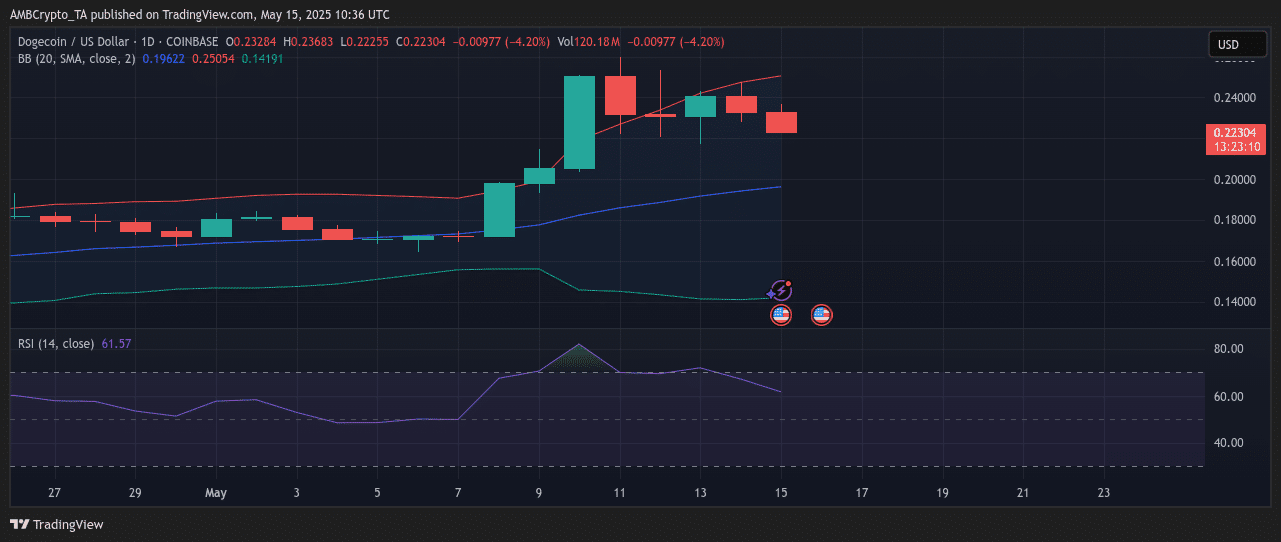Image resolution: width=1281 pixels, height=542 pixels.
Task: Click the Dogecoin / US Dollar symbol title
Action: [75, 42]
